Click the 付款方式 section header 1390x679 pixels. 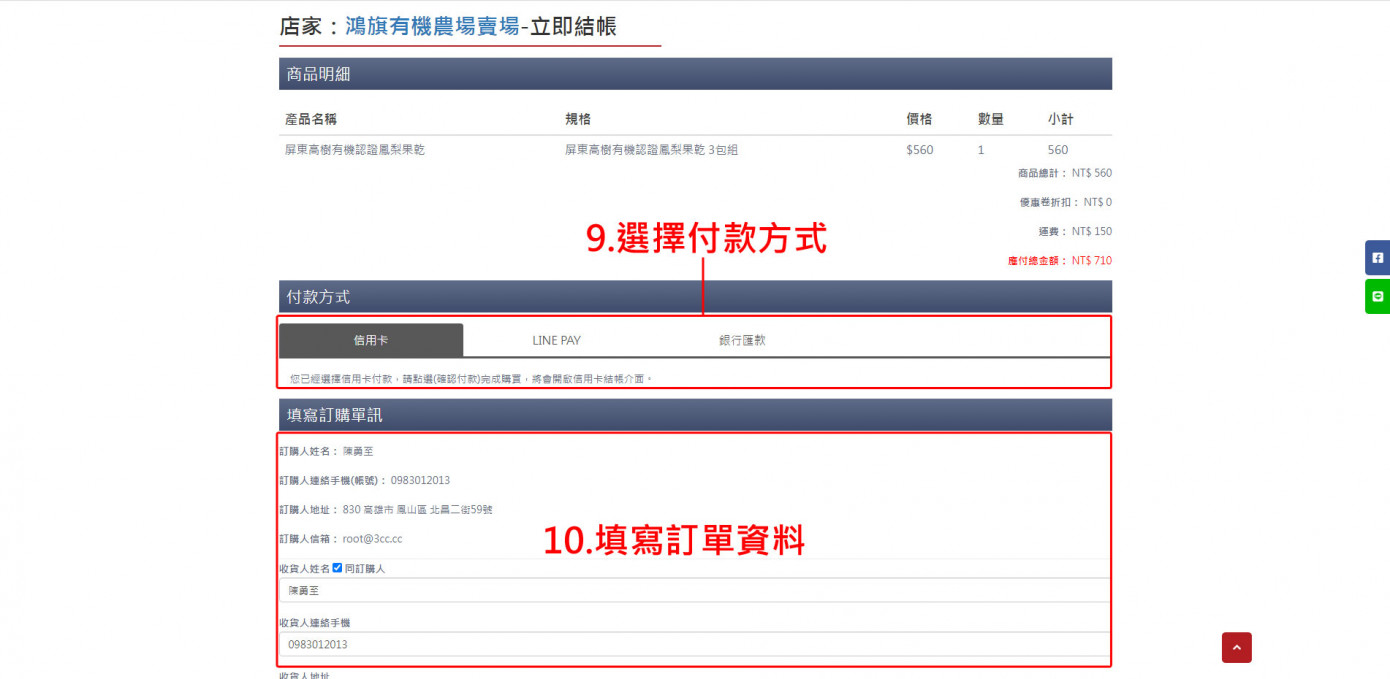pos(695,297)
